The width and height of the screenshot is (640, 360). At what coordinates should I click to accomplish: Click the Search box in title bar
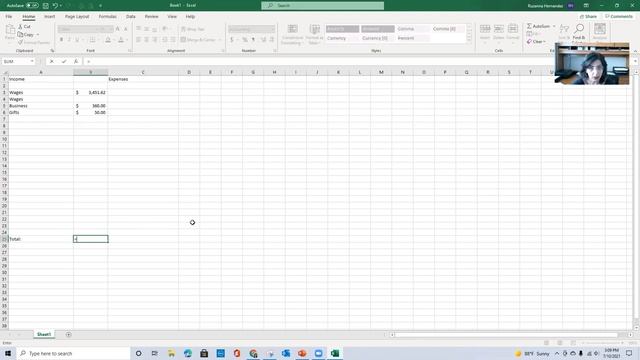point(322,5)
